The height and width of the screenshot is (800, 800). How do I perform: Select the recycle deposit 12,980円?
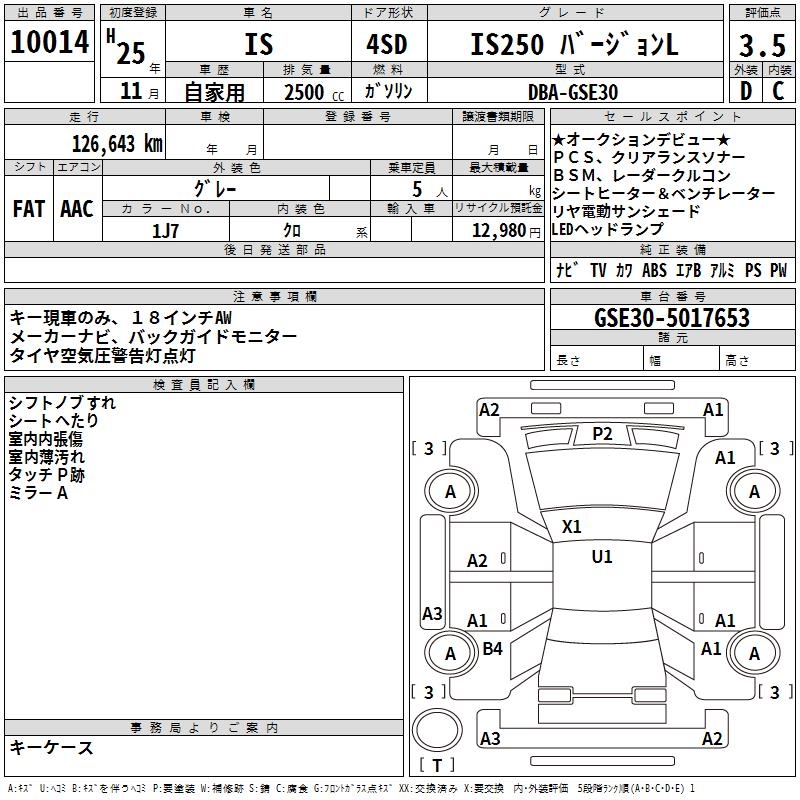[506, 231]
